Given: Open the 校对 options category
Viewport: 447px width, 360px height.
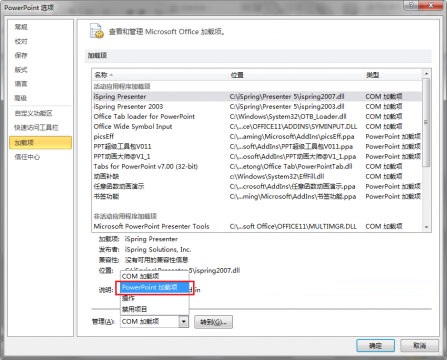Looking at the screenshot, I should [x=21, y=41].
